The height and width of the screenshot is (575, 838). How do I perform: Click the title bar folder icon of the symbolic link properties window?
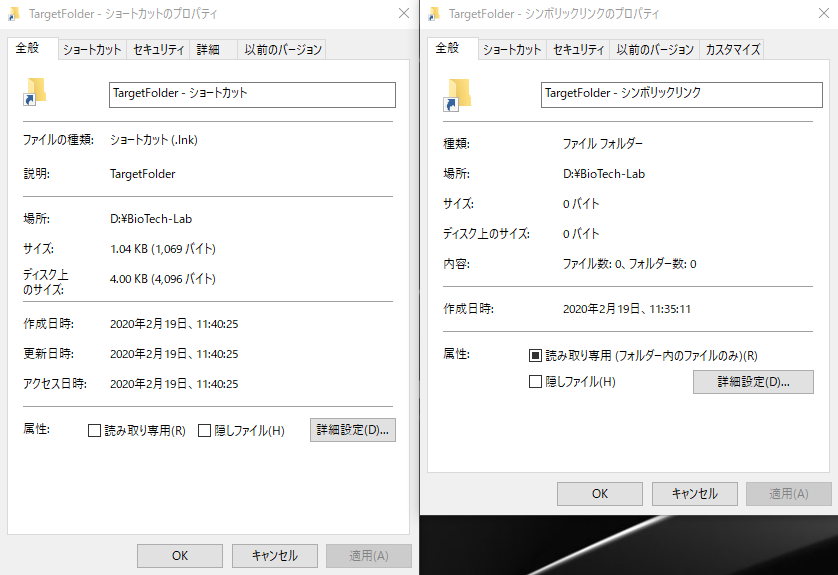[x=434, y=14]
